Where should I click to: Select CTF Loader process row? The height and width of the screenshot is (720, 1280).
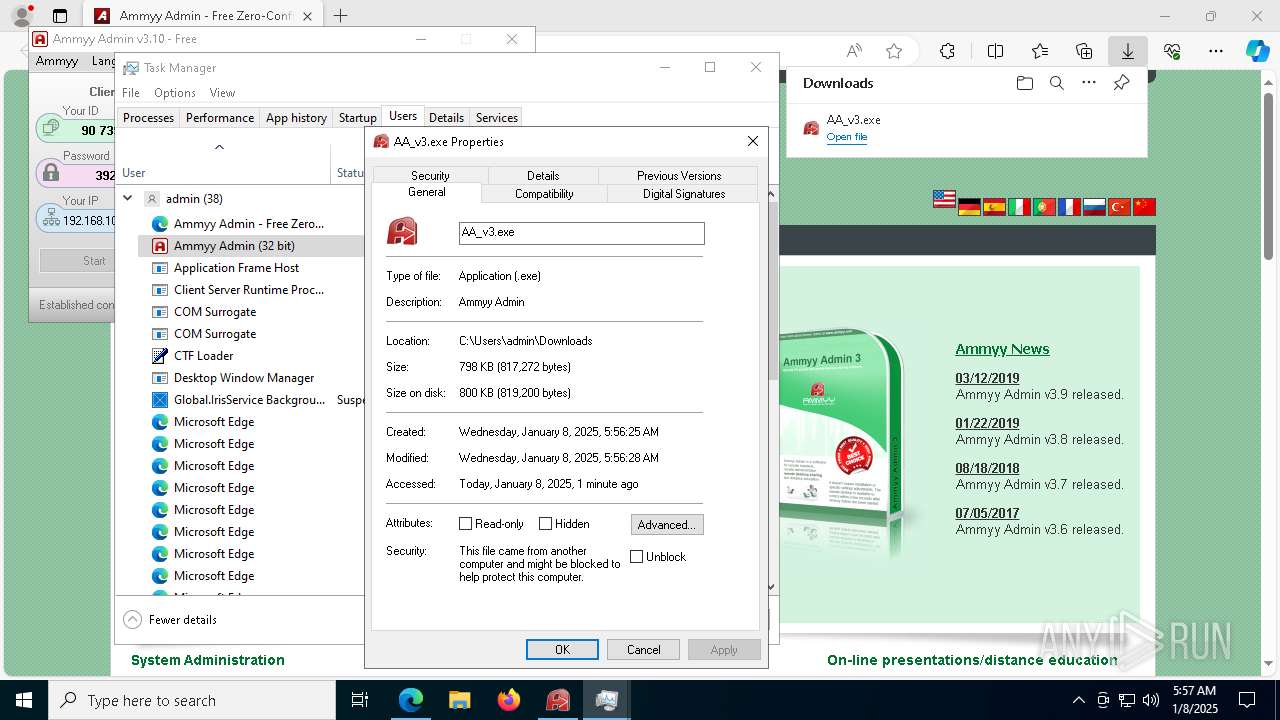[x=250, y=355]
